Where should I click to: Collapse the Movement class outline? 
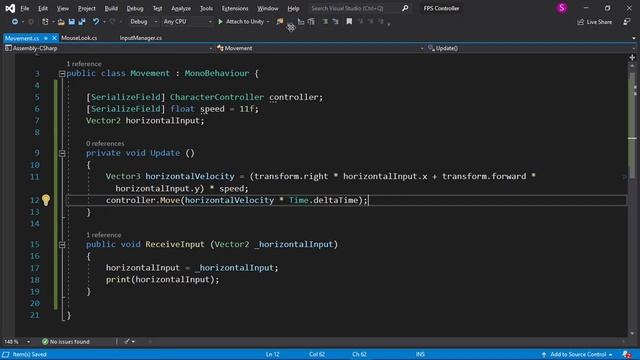click(62, 74)
